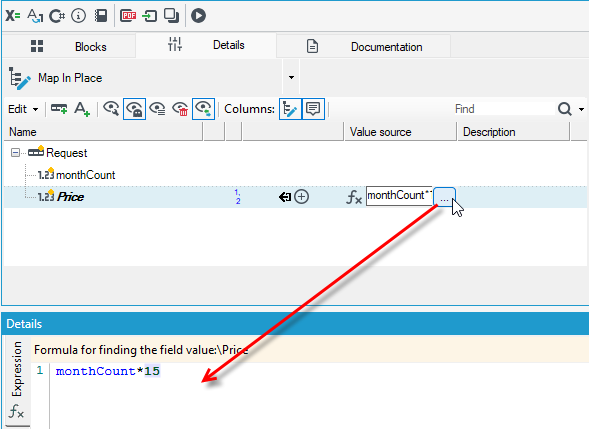Screen dimensions: 589x429
Task: Click the Value source column header
Action: coord(400,132)
